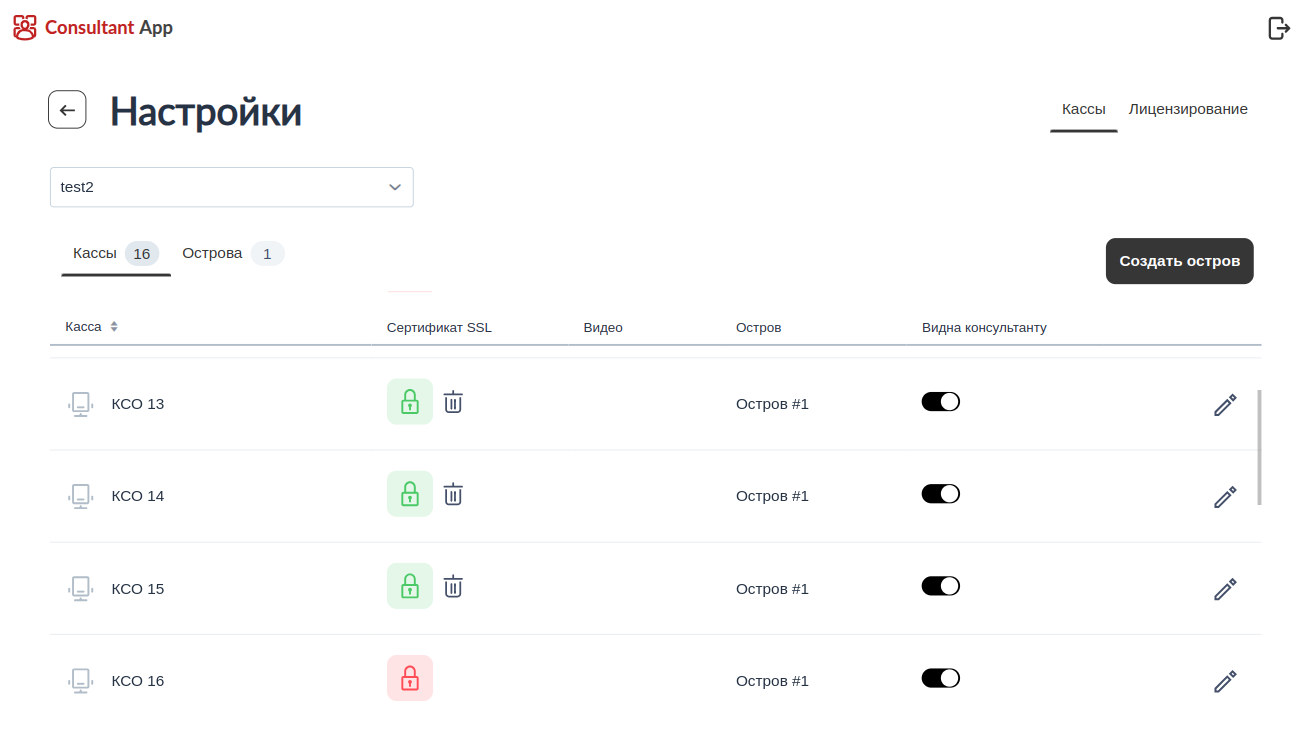Click the green lock icon for КСО 14
The image size is (1311, 737).
(x=410, y=494)
